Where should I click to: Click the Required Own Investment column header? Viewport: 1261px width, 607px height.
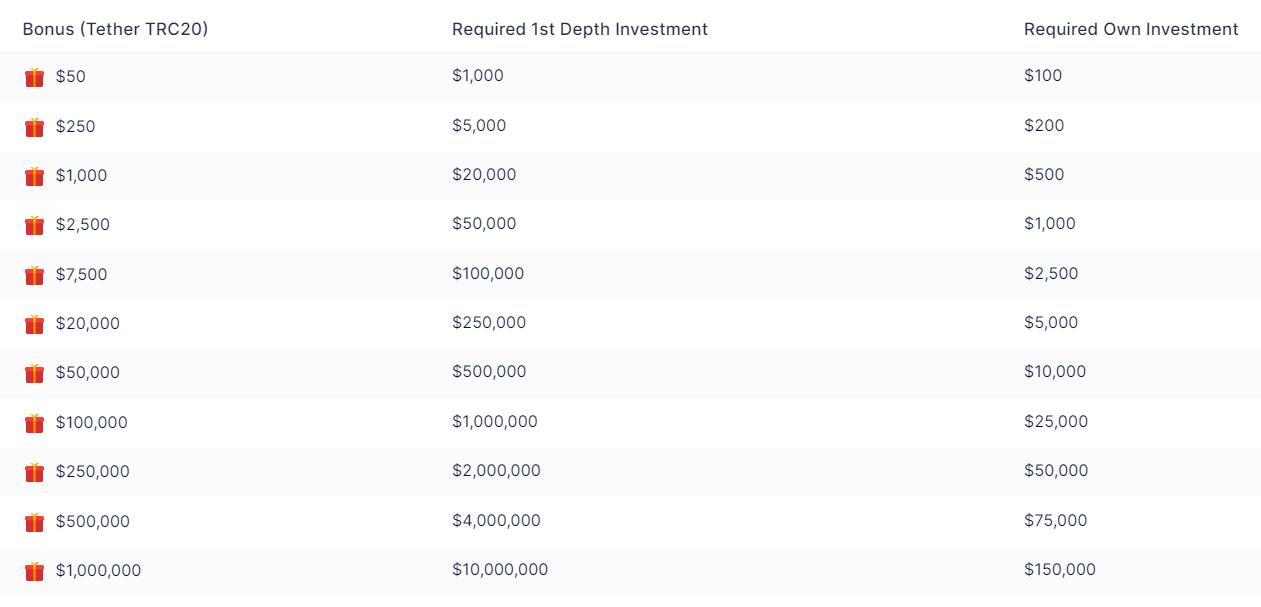[x=1131, y=29]
